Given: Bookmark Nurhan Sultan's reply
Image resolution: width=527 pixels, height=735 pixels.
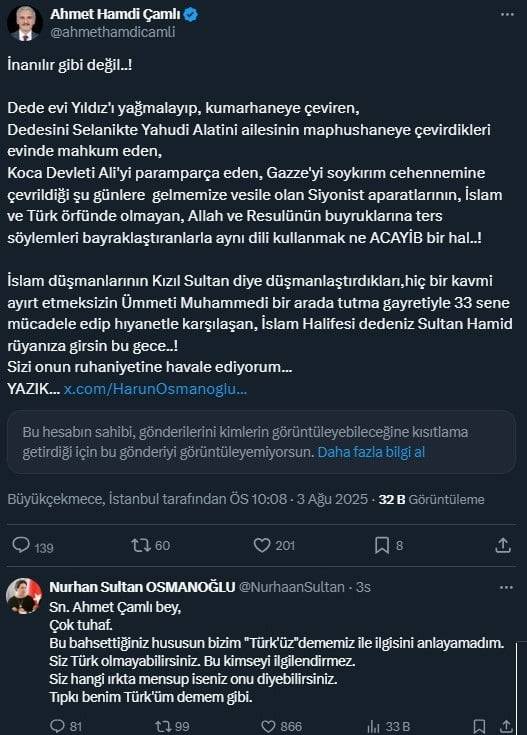Looking at the screenshot, I should [479, 726].
